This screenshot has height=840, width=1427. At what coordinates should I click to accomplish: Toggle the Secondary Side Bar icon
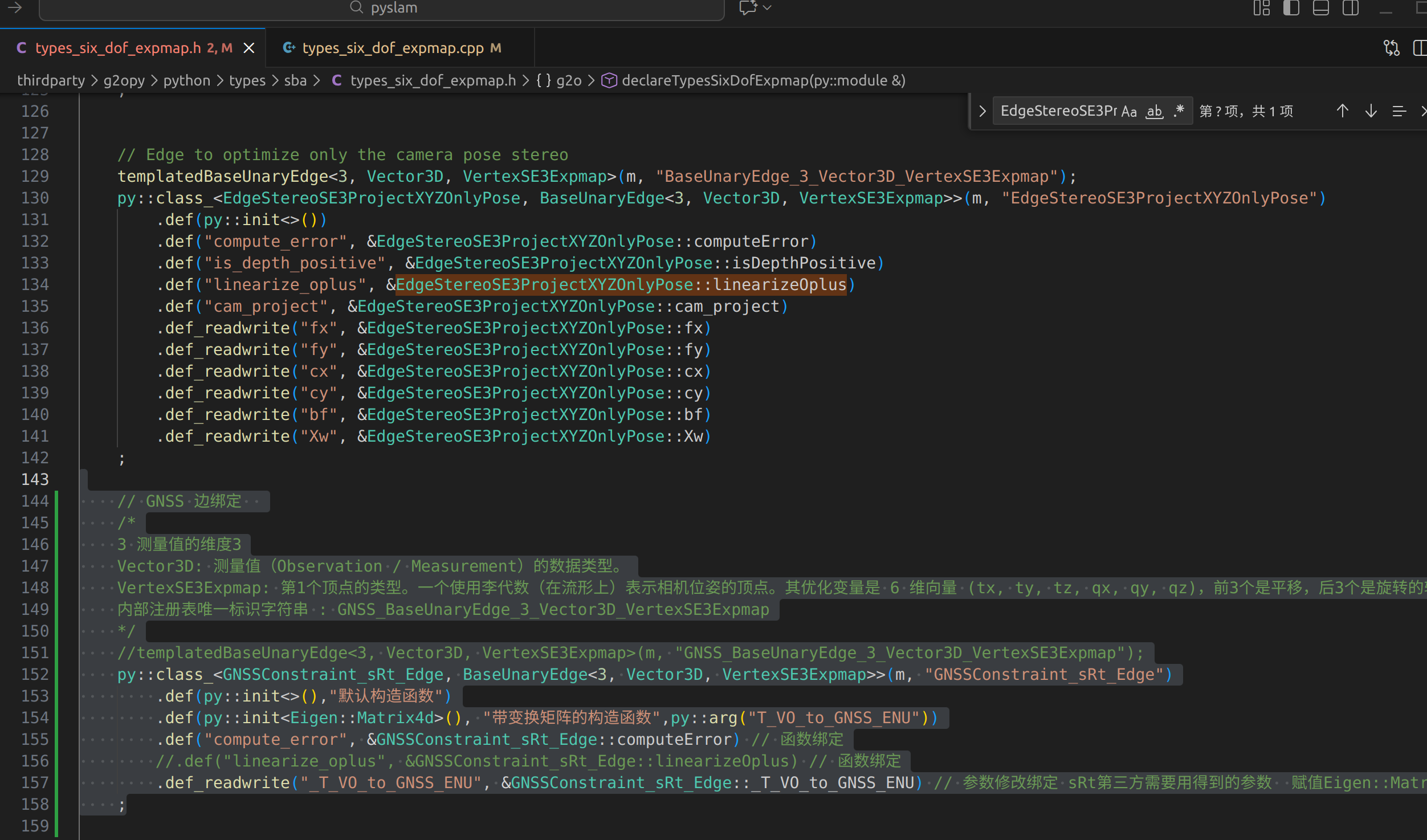click(x=1350, y=8)
